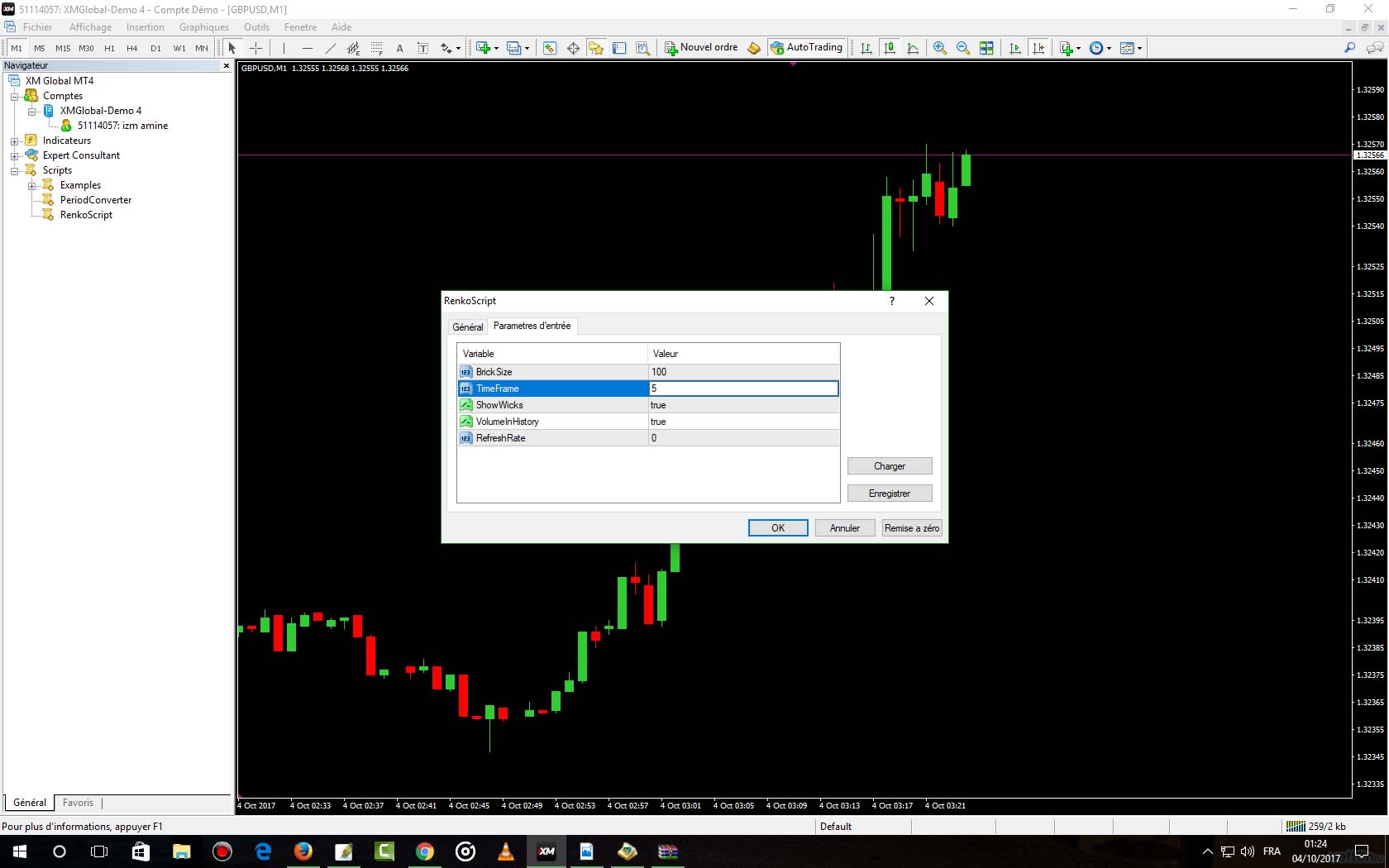Click the zoom in magnifier icon

coord(939,48)
